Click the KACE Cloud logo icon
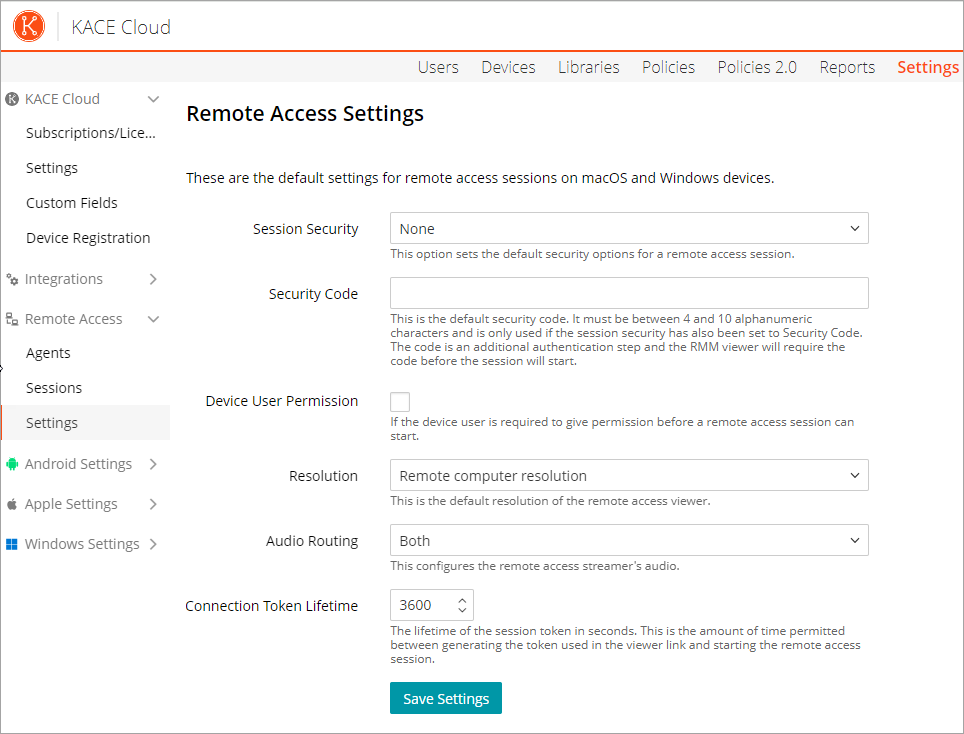This screenshot has width=964, height=734. click(29, 26)
